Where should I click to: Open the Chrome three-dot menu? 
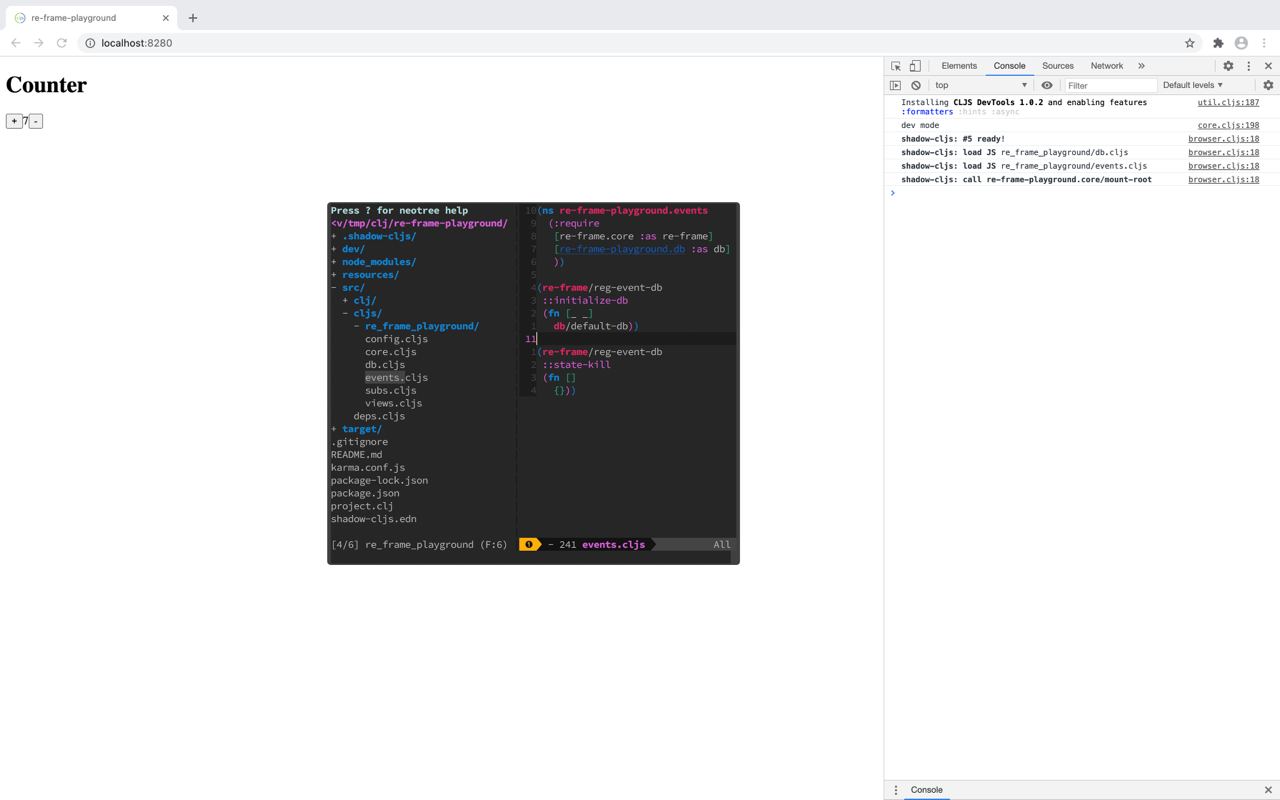tap(1264, 43)
